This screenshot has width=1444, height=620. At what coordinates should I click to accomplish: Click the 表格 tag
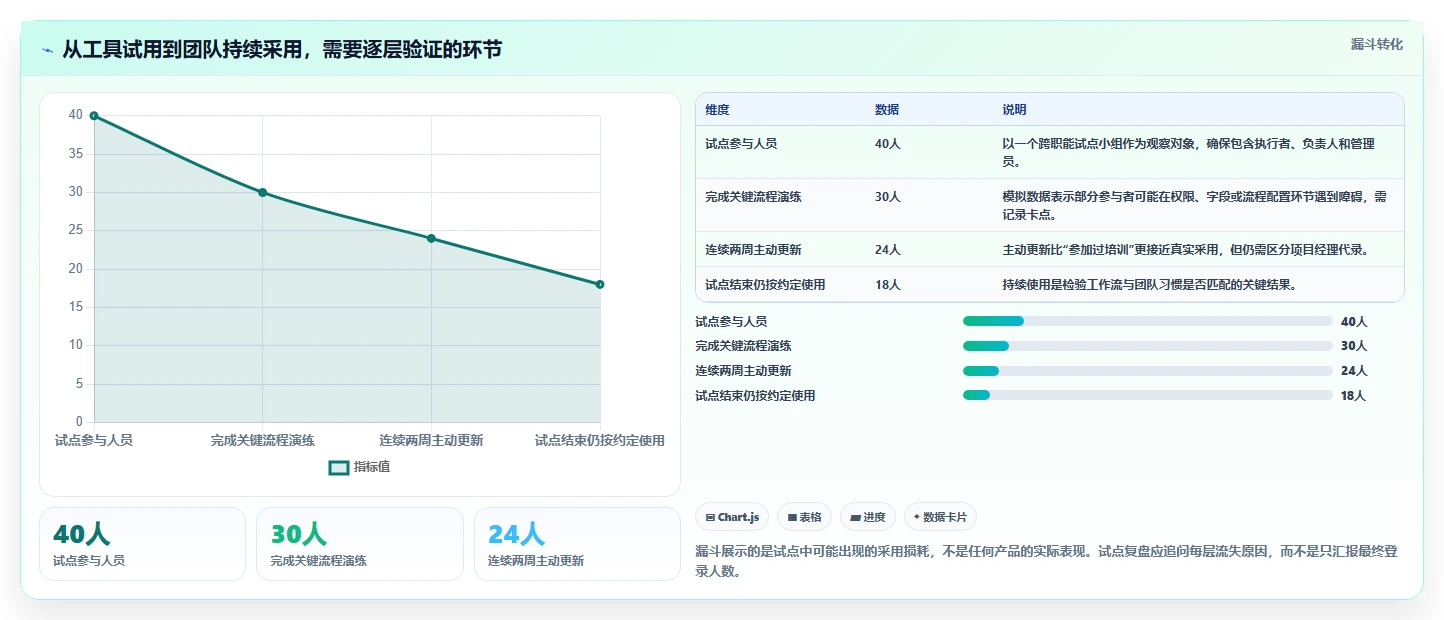(x=805, y=517)
